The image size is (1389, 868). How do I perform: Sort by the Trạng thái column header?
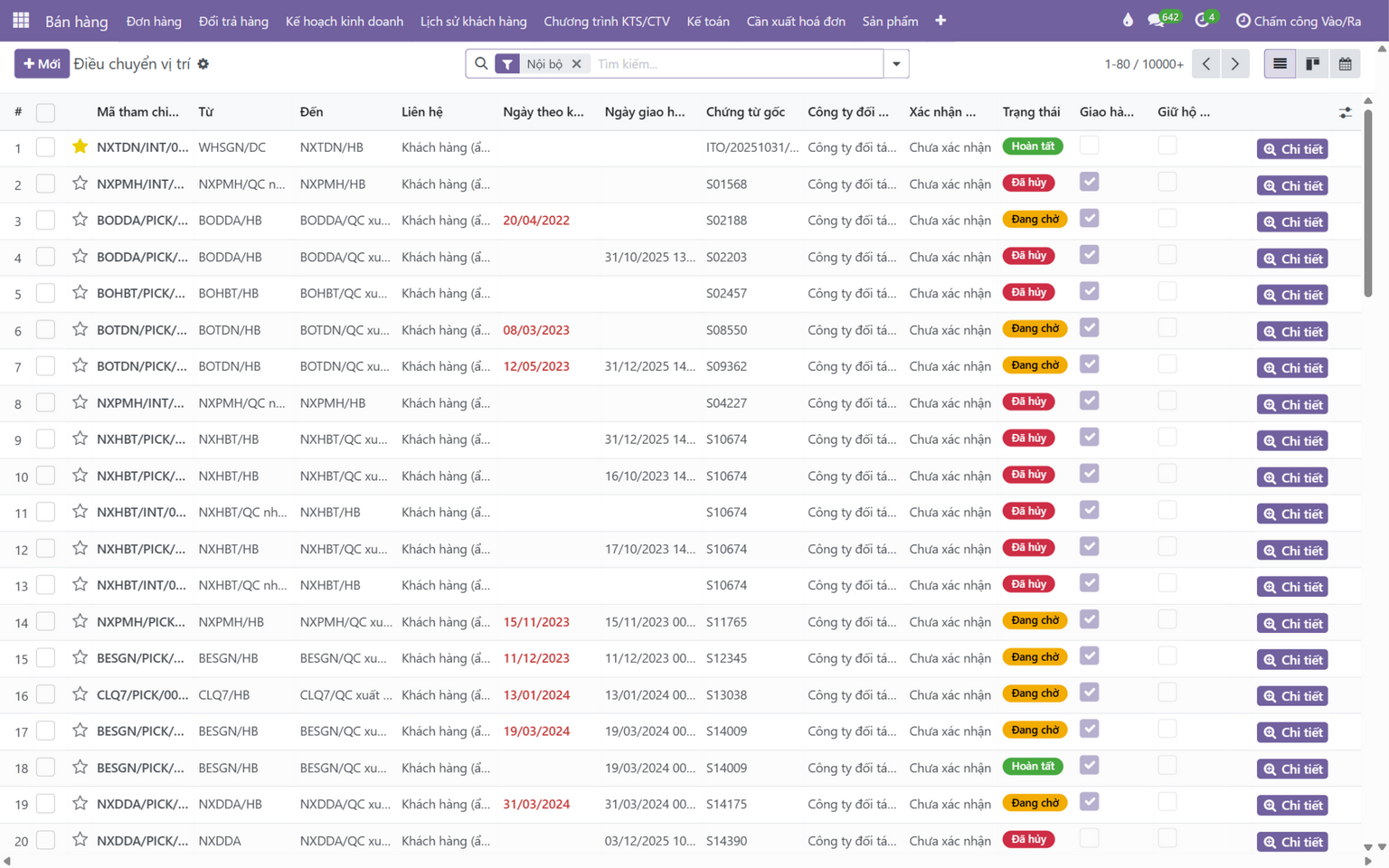[x=1031, y=112]
